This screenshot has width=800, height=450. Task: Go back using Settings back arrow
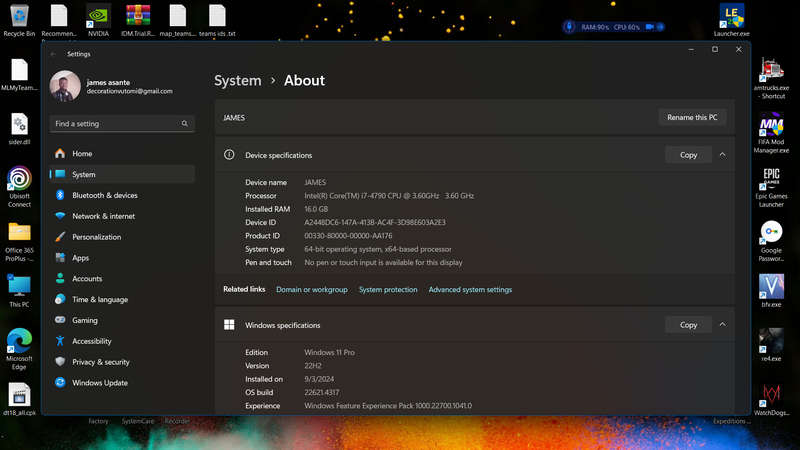pos(53,54)
